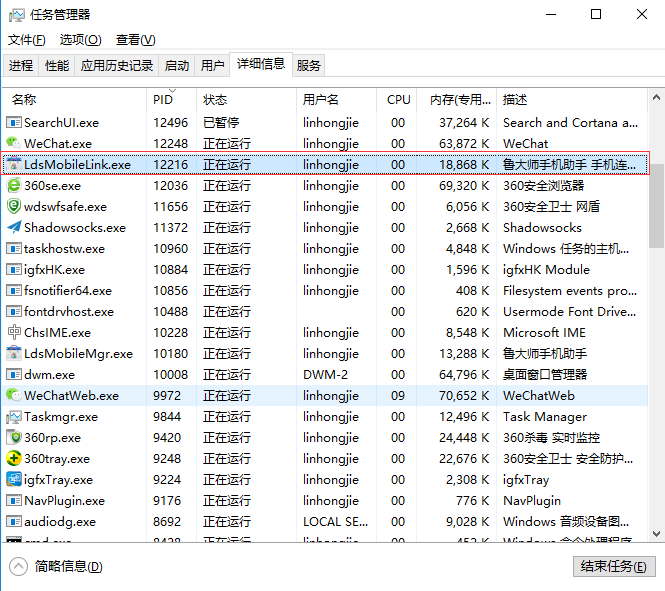
Task: Switch to the 启动 tab
Action: 177,66
